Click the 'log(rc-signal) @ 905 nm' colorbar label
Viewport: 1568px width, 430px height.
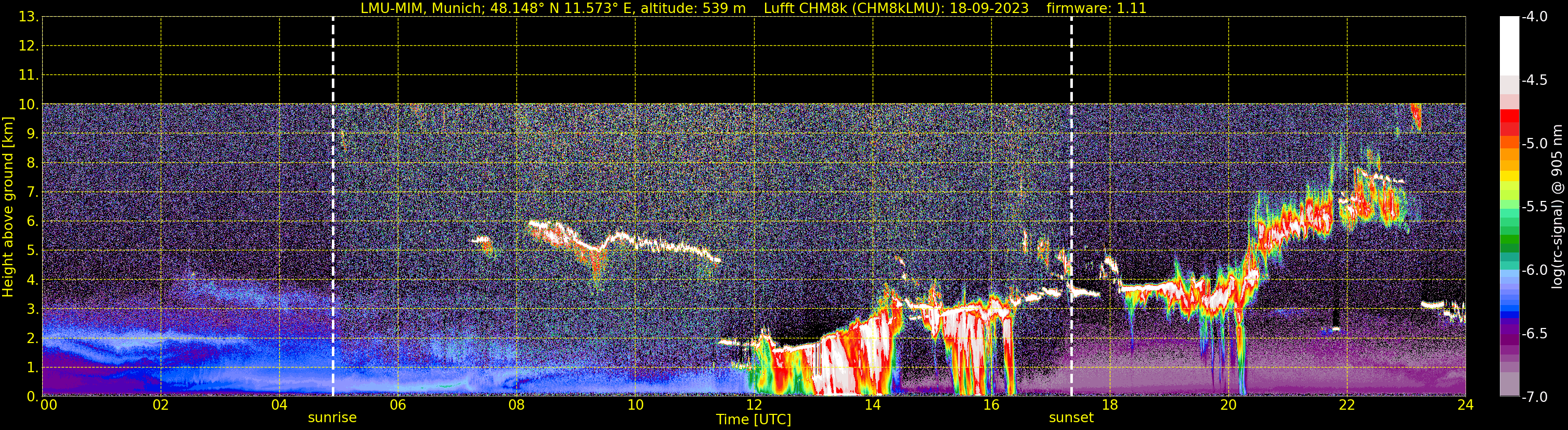pyautogui.click(x=1557, y=207)
